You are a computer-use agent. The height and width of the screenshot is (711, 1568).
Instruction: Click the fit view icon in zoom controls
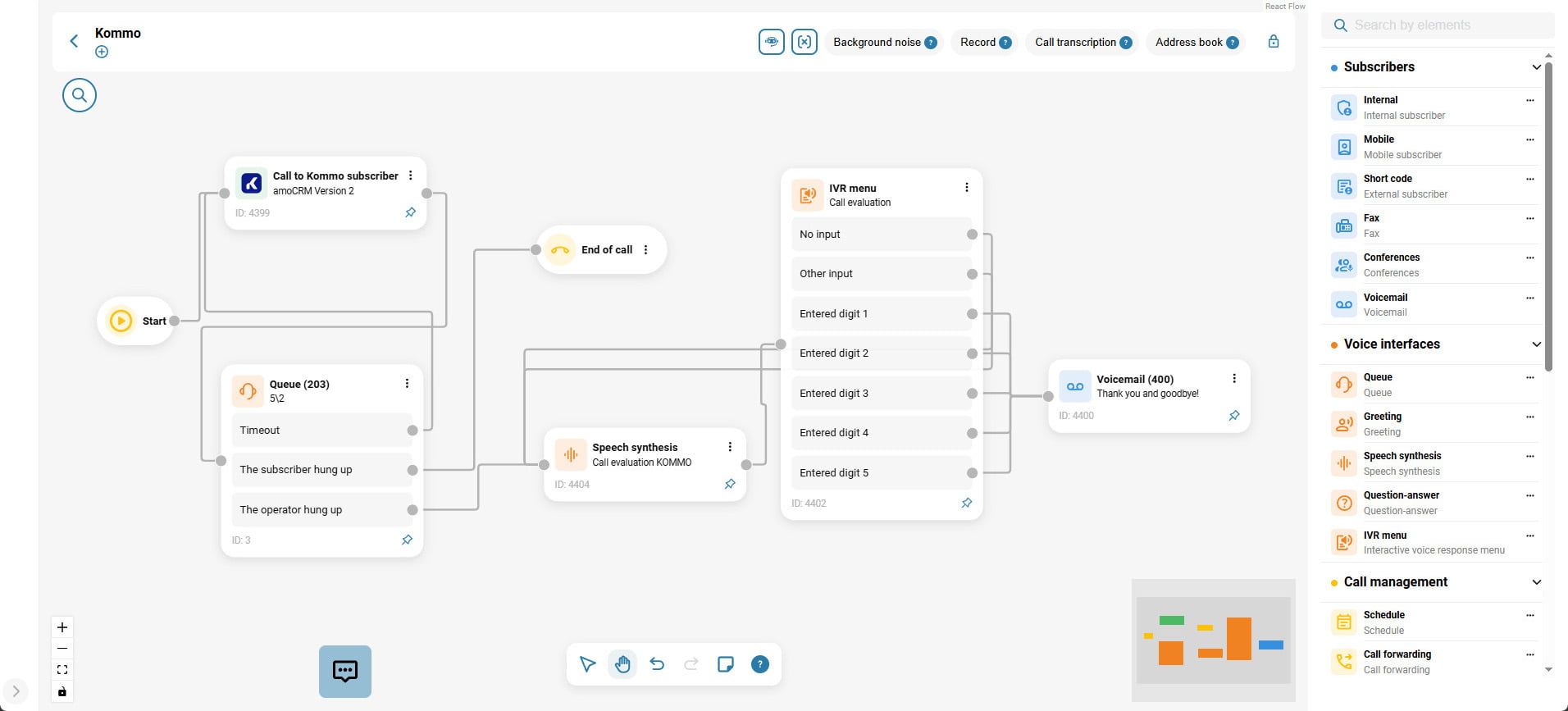click(62, 670)
